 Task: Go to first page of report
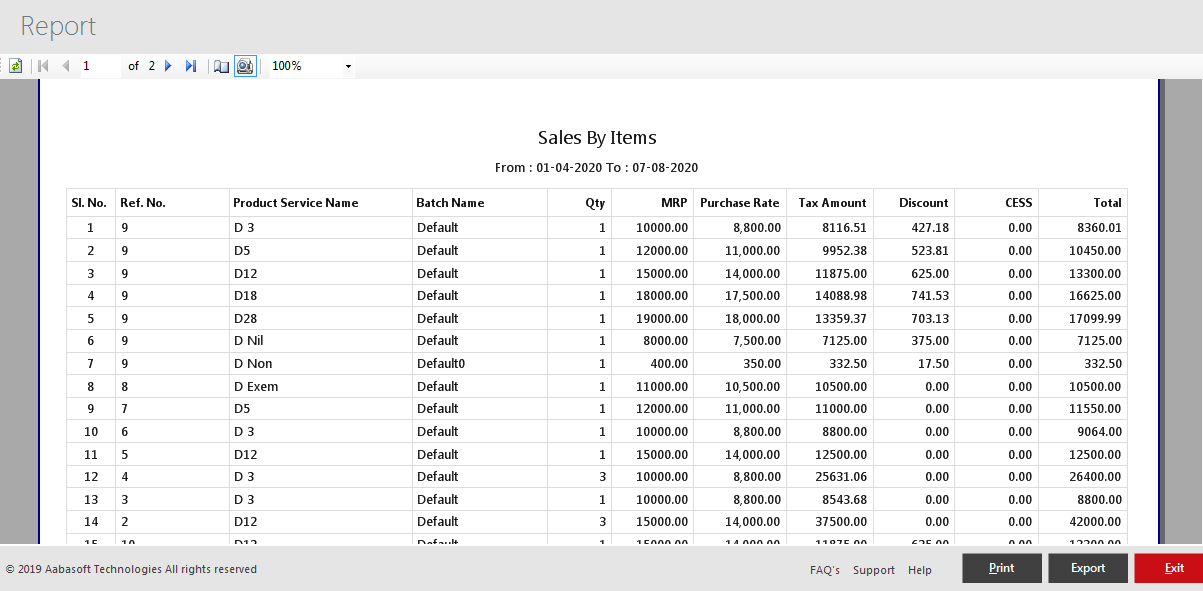(43, 66)
